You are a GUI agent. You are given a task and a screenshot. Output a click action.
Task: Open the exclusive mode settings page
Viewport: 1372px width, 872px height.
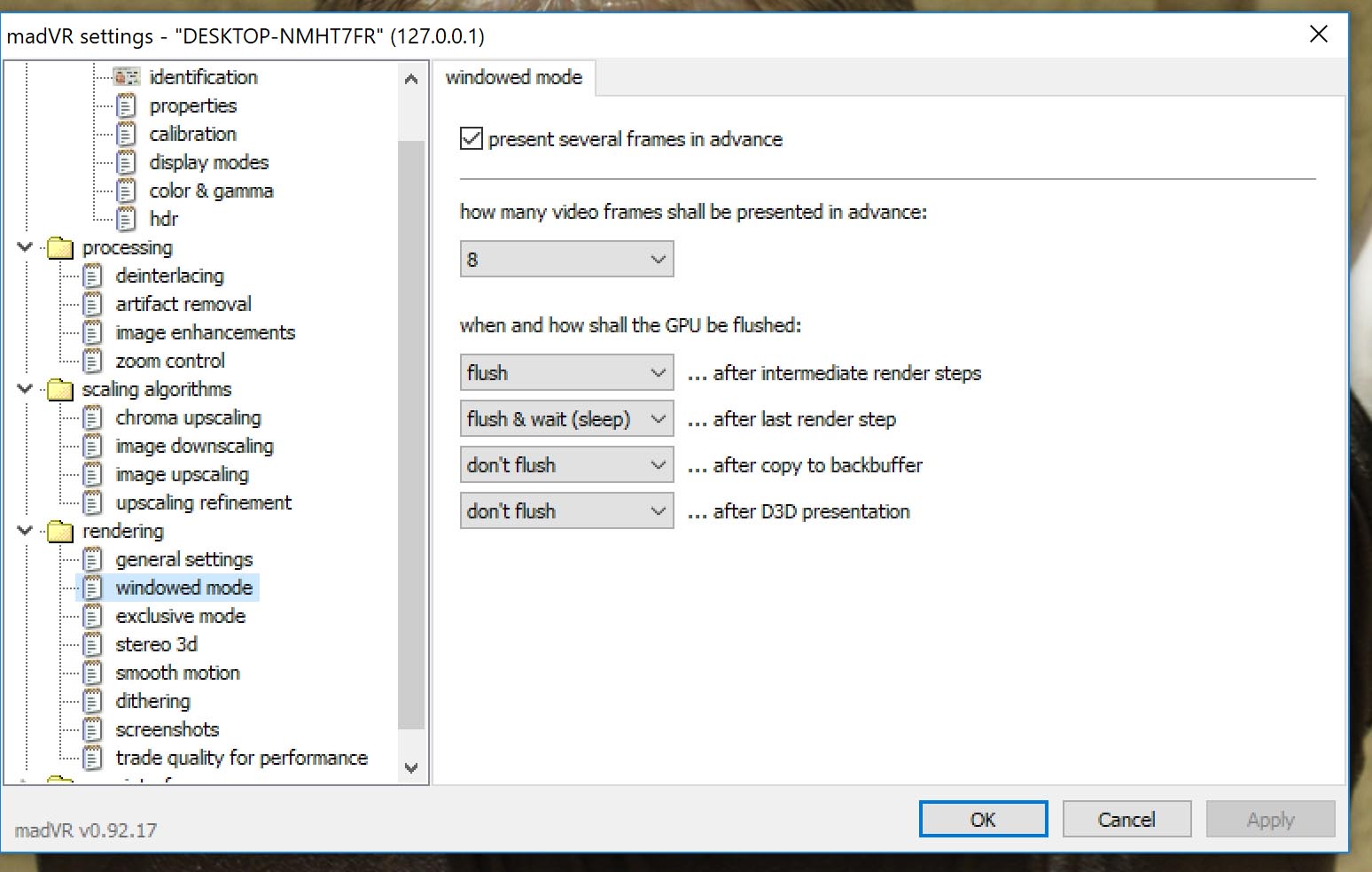coord(181,616)
